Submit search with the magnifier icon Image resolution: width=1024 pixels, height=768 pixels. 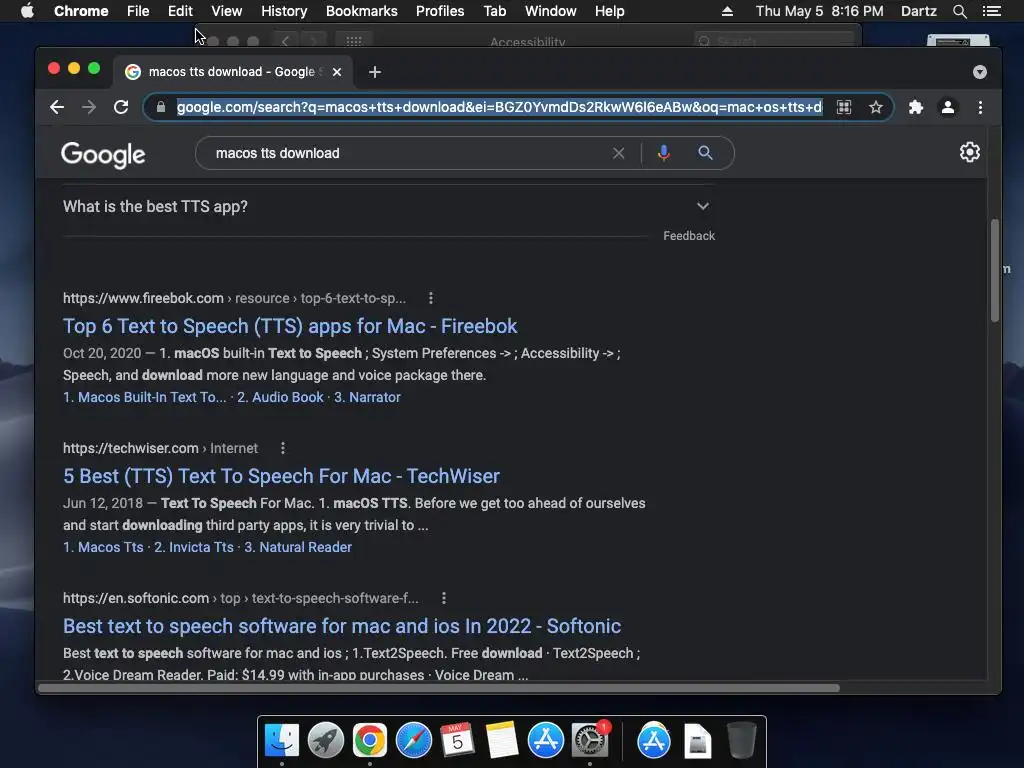pyautogui.click(x=705, y=153)
